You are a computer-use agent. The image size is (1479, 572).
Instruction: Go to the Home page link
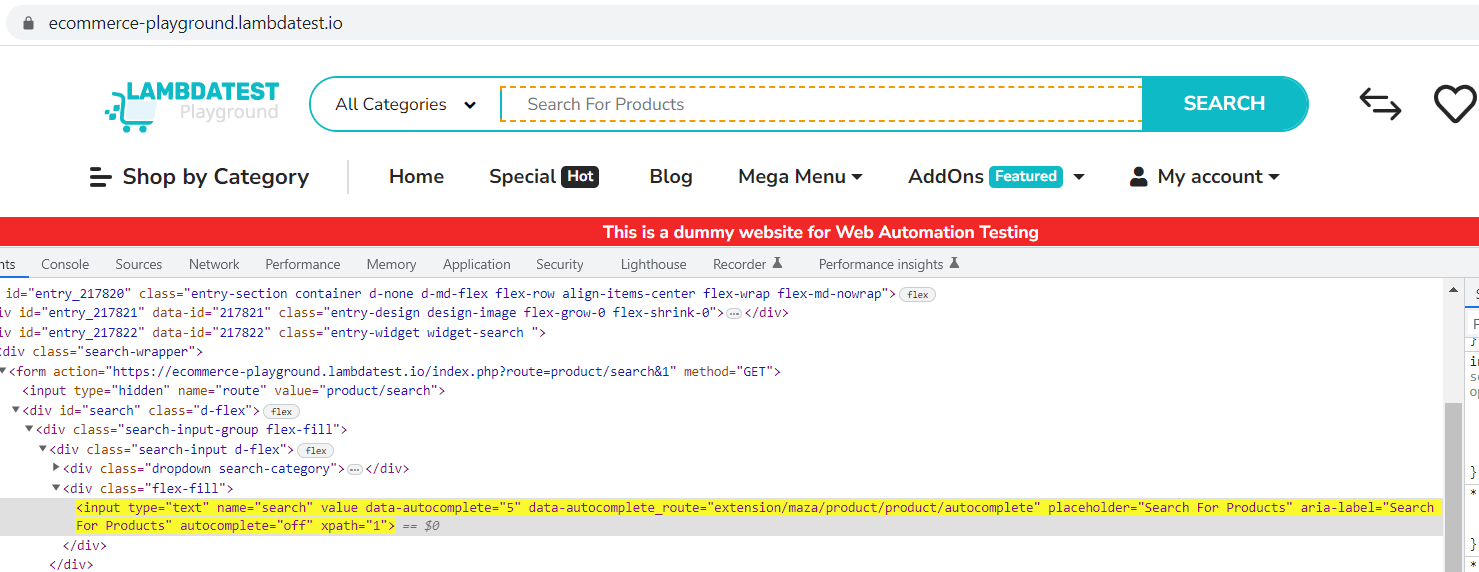click(x=416, y=177)
